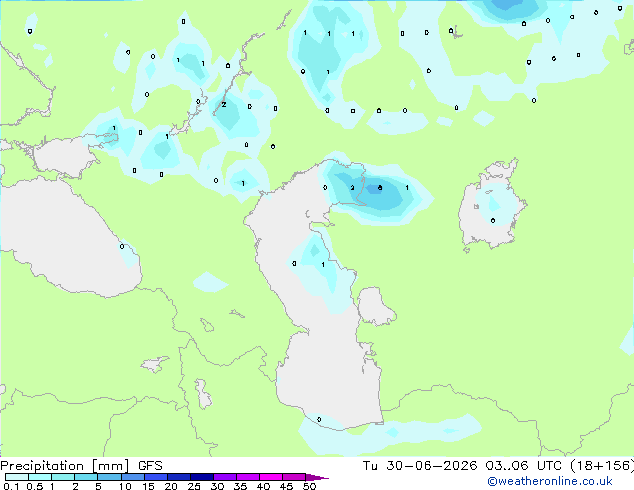Click the '35' legend scale label

241,486
